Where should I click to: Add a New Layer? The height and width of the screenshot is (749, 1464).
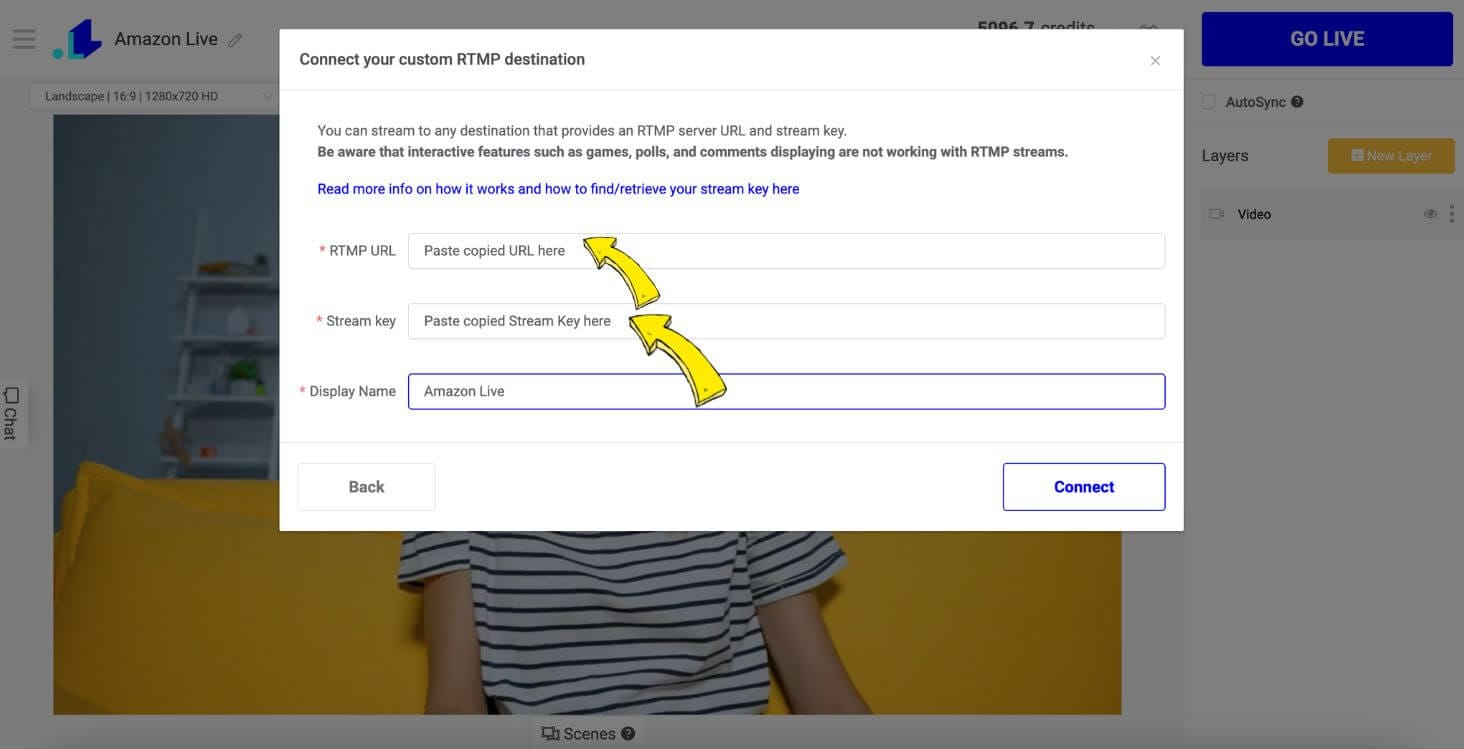click(1391, 156)
